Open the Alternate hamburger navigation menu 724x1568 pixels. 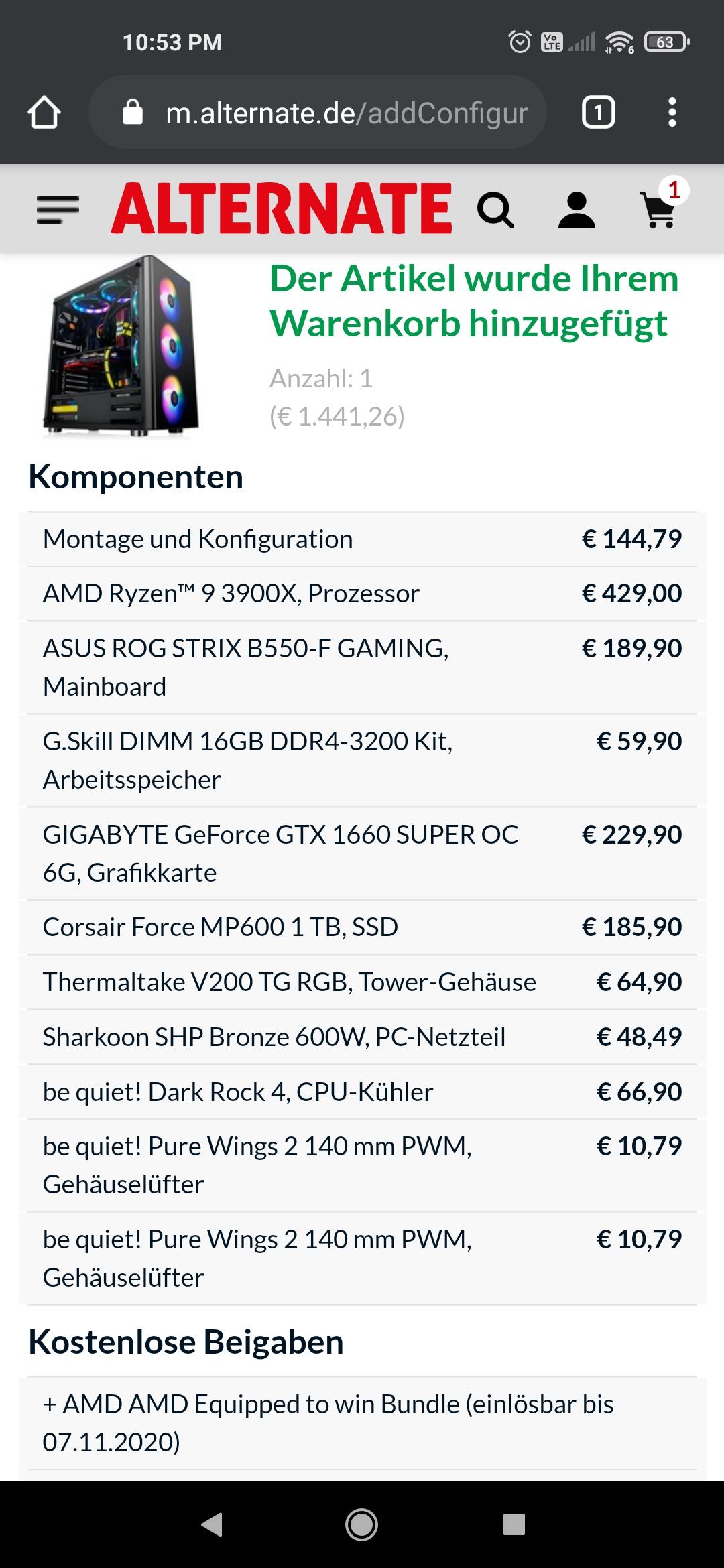pos(58,209)
